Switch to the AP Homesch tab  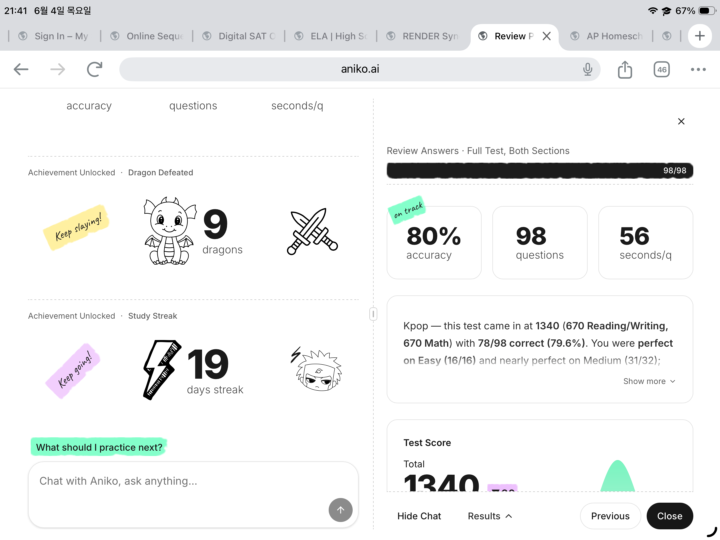(x=607, y=36)
